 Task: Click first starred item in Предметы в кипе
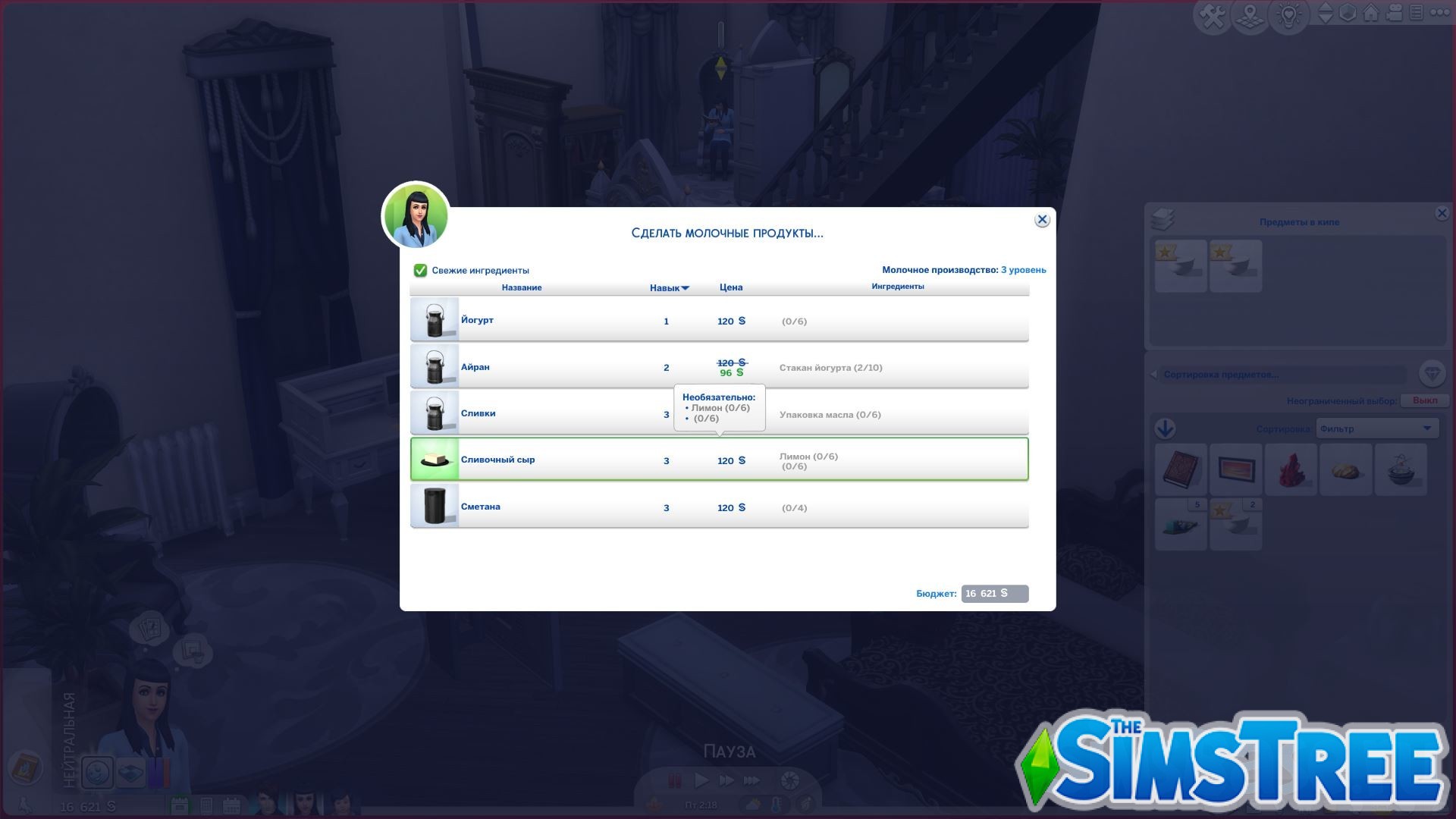(x=1181, y=266)
